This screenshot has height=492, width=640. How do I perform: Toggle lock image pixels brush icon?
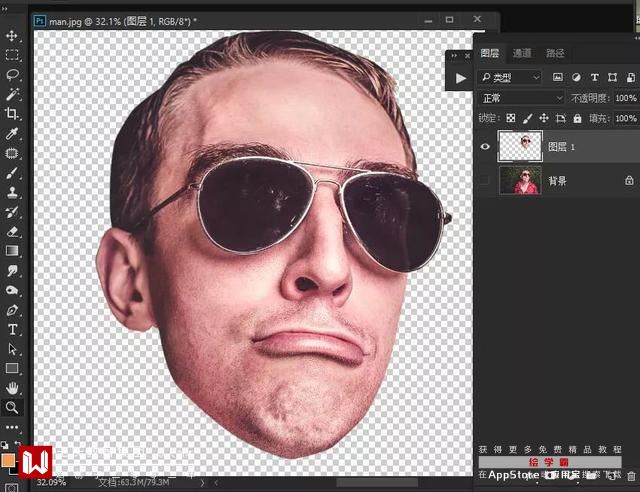click(527, 118)
